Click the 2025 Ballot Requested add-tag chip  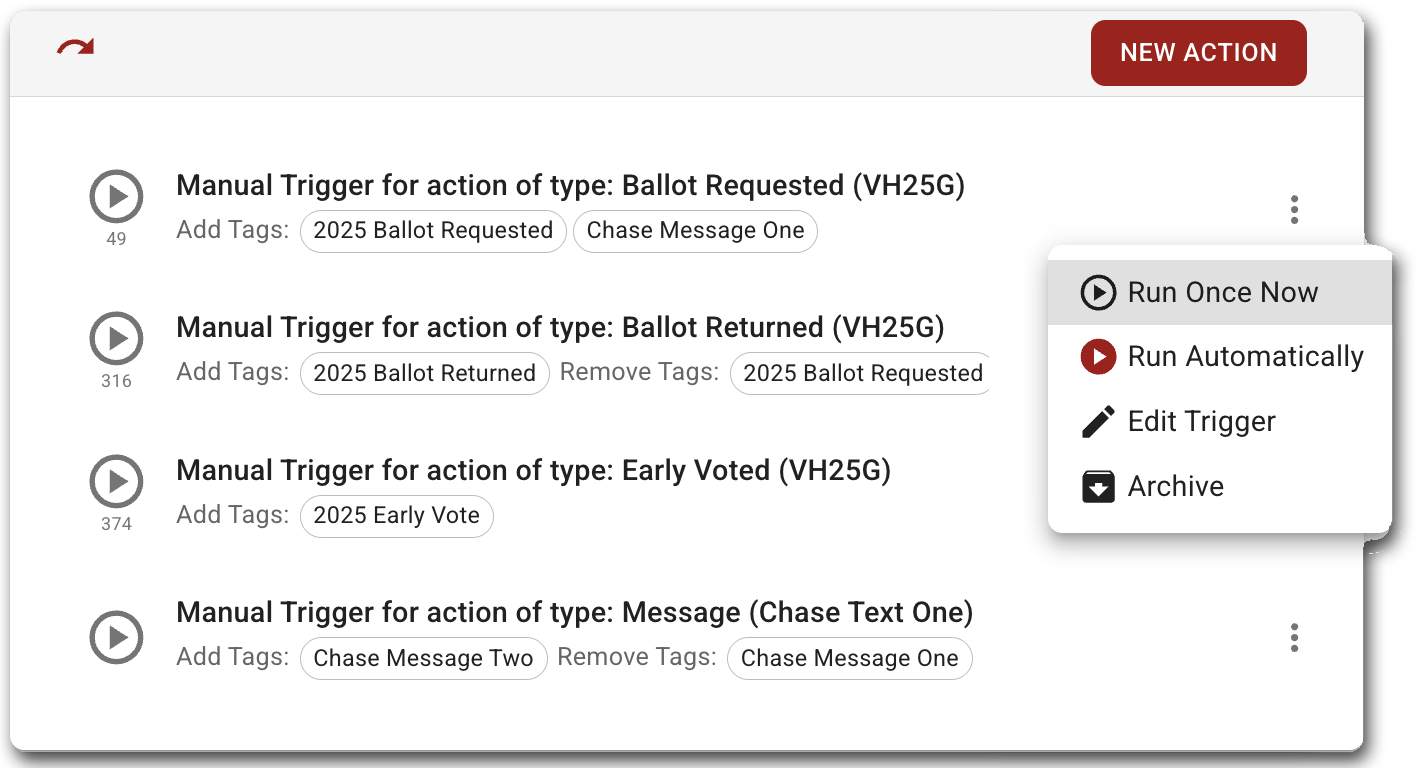click(x=433, y=230)
